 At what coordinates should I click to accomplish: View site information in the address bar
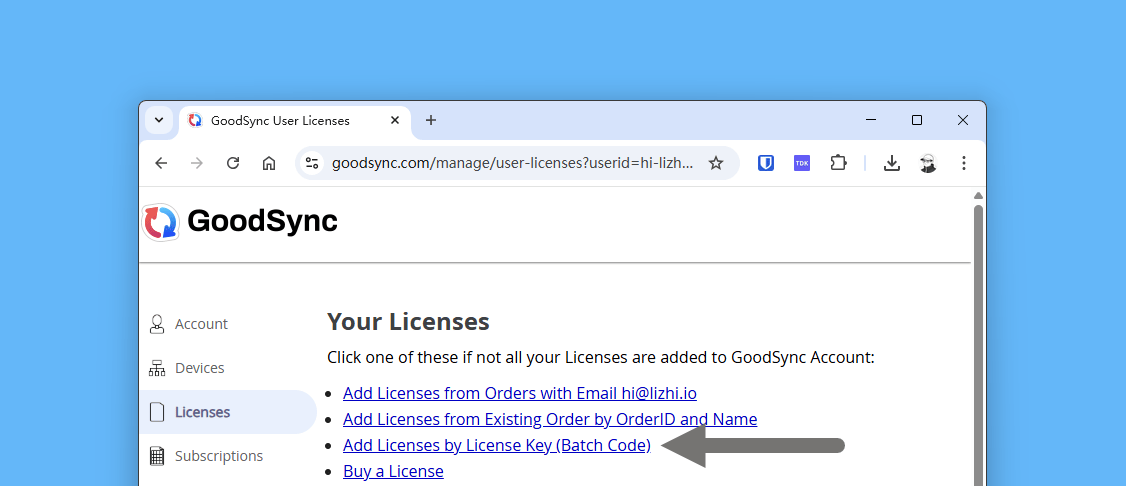coord(312,163)
